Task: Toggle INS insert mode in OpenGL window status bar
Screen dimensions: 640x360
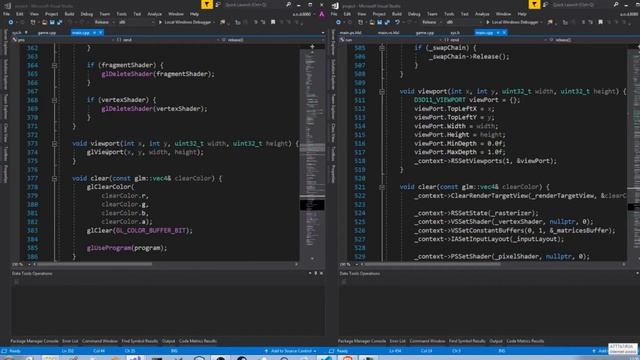Action: pyautogui.click(x=174, y=351)
